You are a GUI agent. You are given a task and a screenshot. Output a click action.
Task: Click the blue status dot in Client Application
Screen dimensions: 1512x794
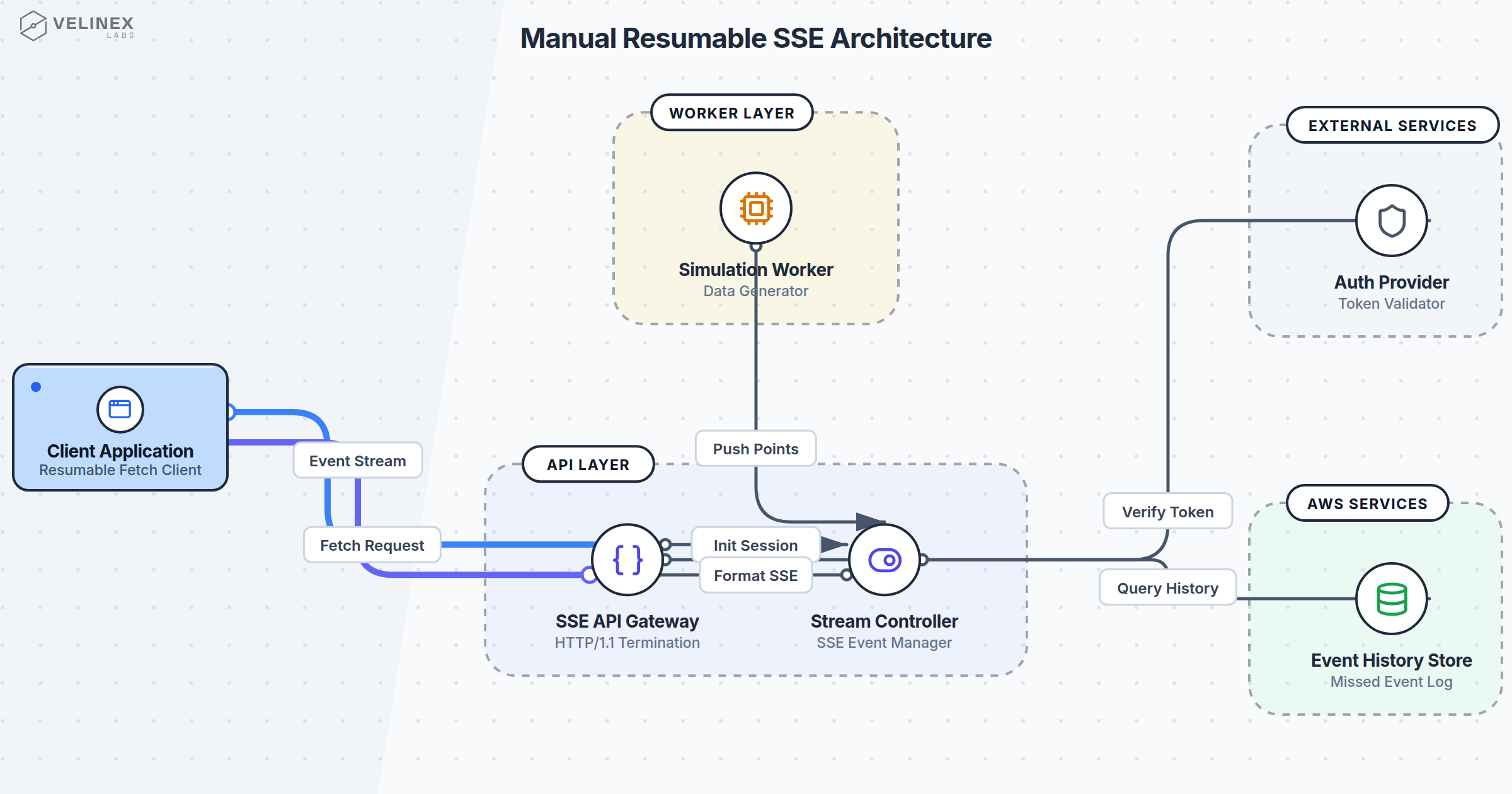click(x=36, y=387)
